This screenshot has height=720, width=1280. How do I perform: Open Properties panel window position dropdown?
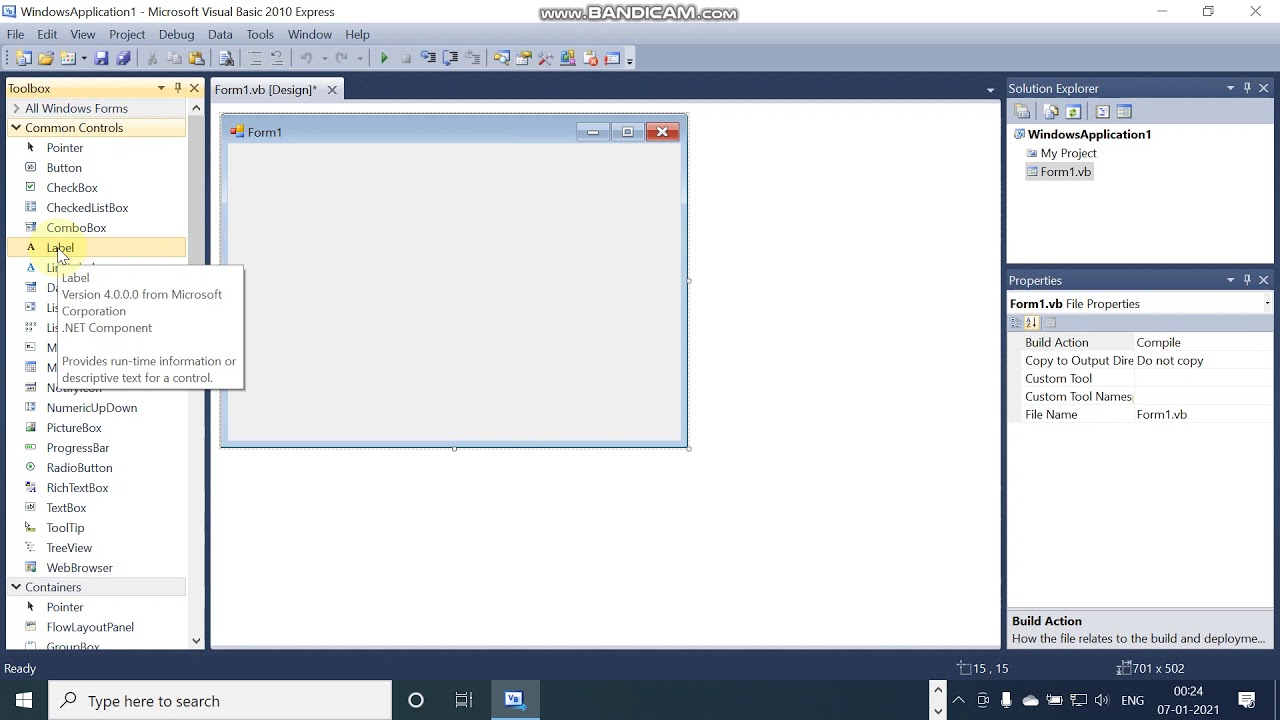click(x=1230, y=280)
